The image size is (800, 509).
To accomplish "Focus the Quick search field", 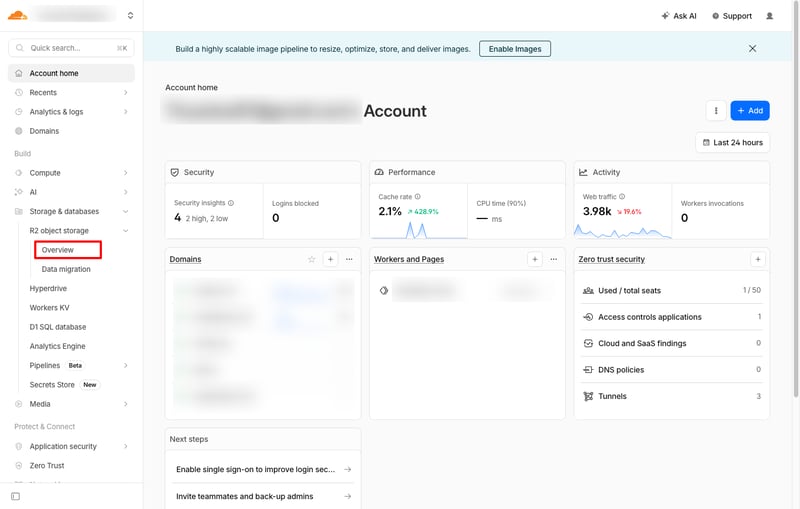I will tap(70, 48).
